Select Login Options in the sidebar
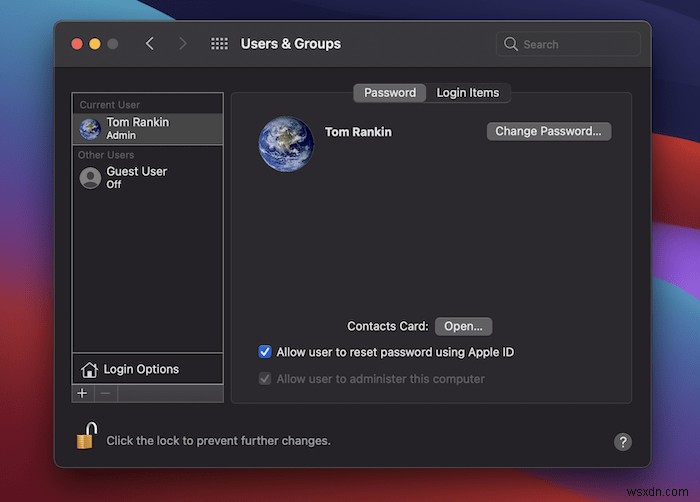Screen dimensions: 700x502 coord(147,369)
